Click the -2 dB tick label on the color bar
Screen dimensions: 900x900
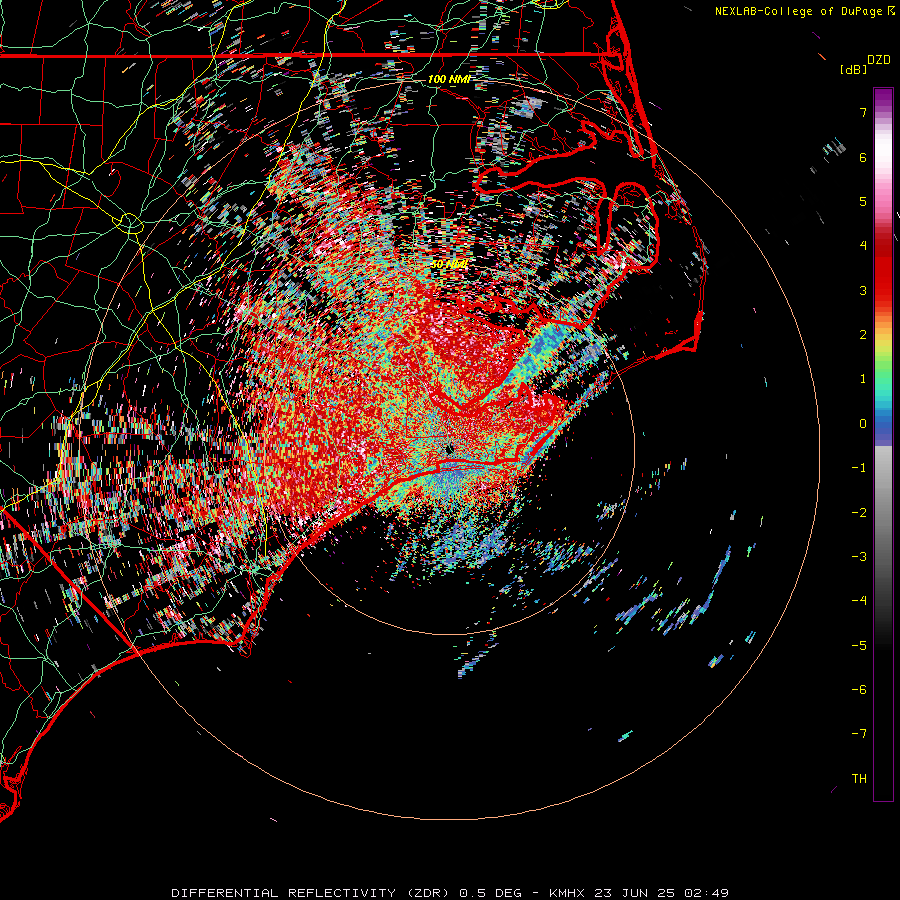click(859, 513)
